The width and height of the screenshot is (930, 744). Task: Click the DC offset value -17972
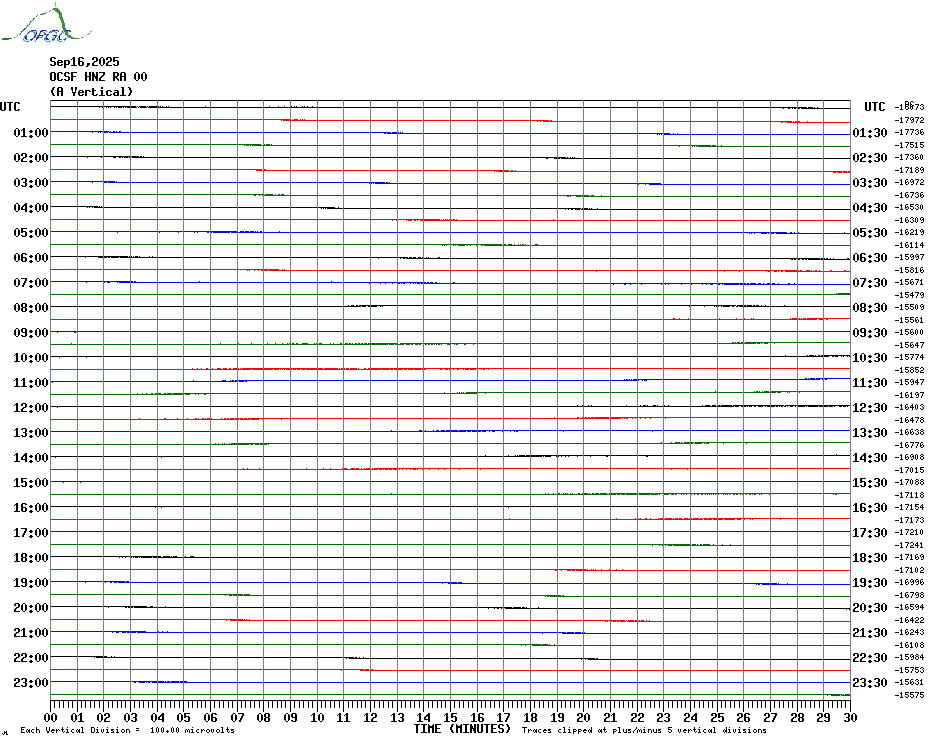(x=910, y=120)
